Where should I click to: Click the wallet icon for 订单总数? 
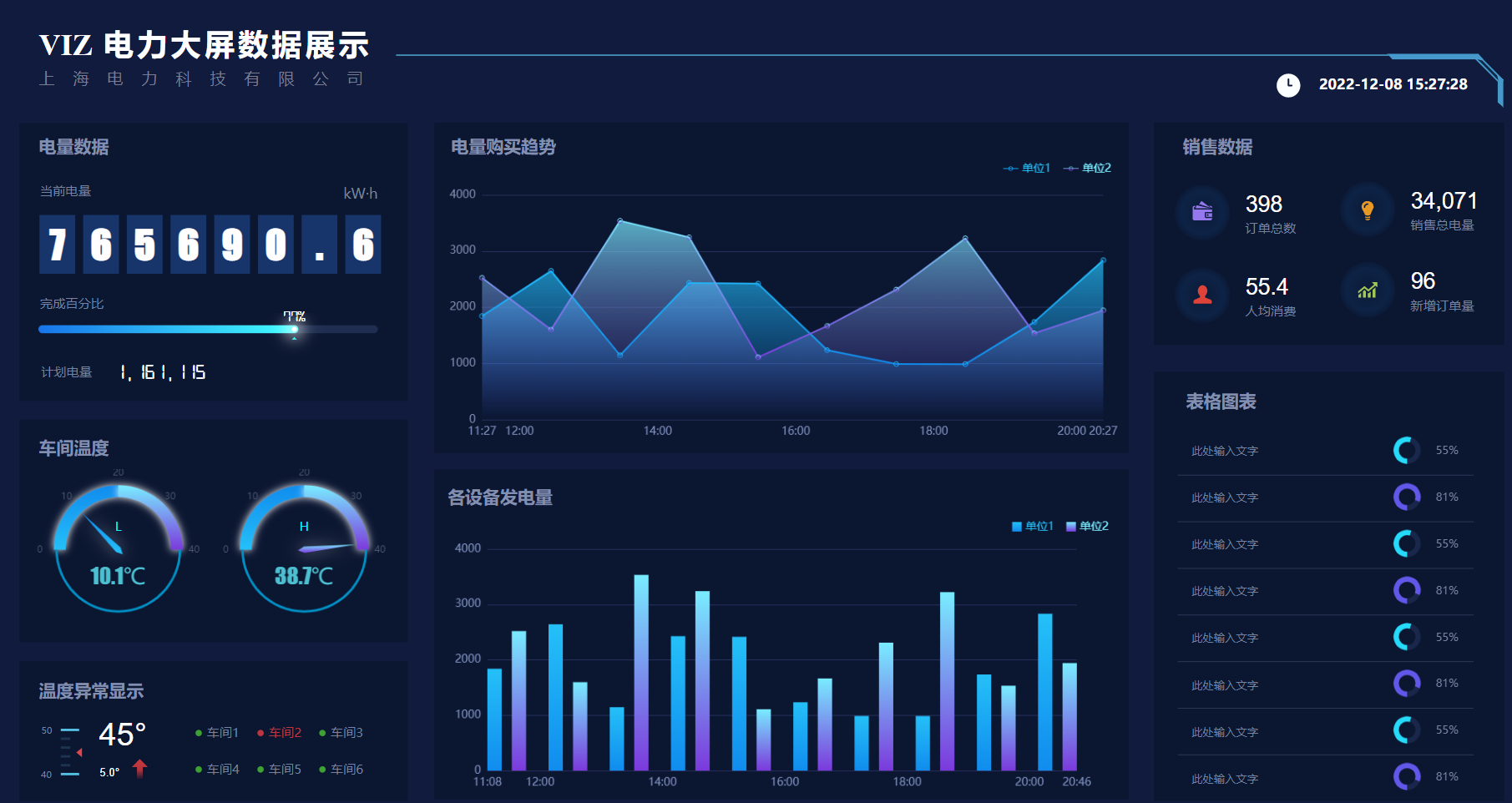(x=1202, y=212)
